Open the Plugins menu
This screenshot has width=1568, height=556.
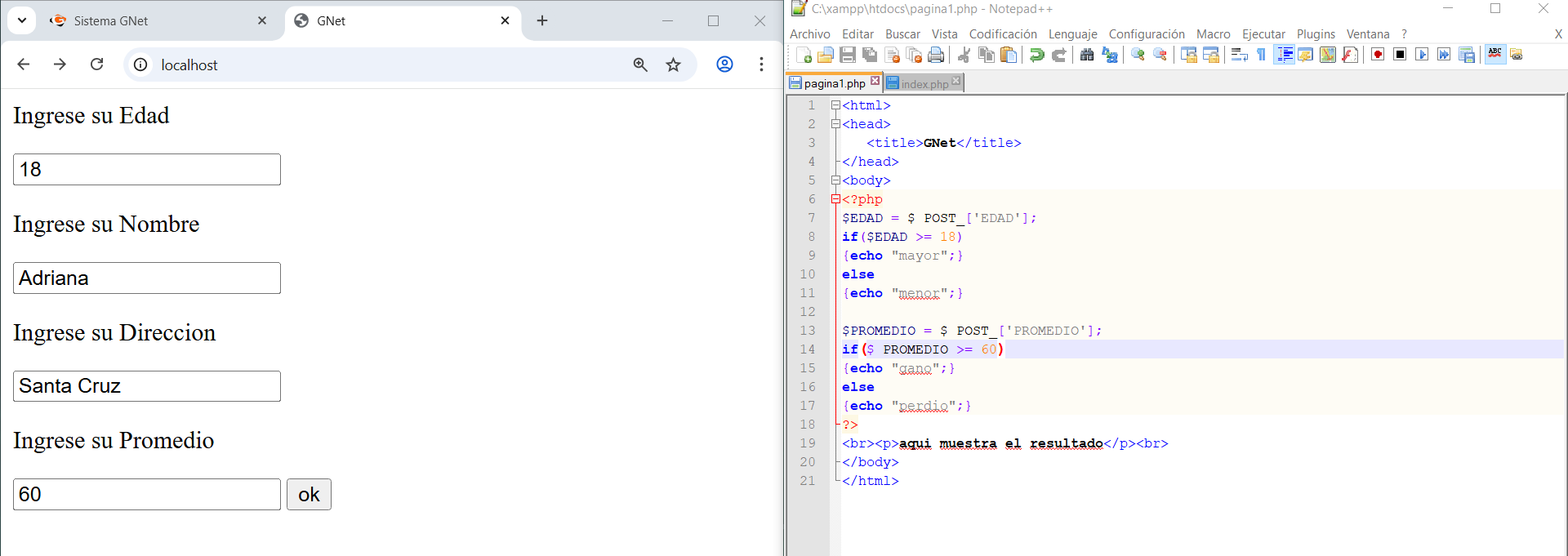click(1316, 34)
